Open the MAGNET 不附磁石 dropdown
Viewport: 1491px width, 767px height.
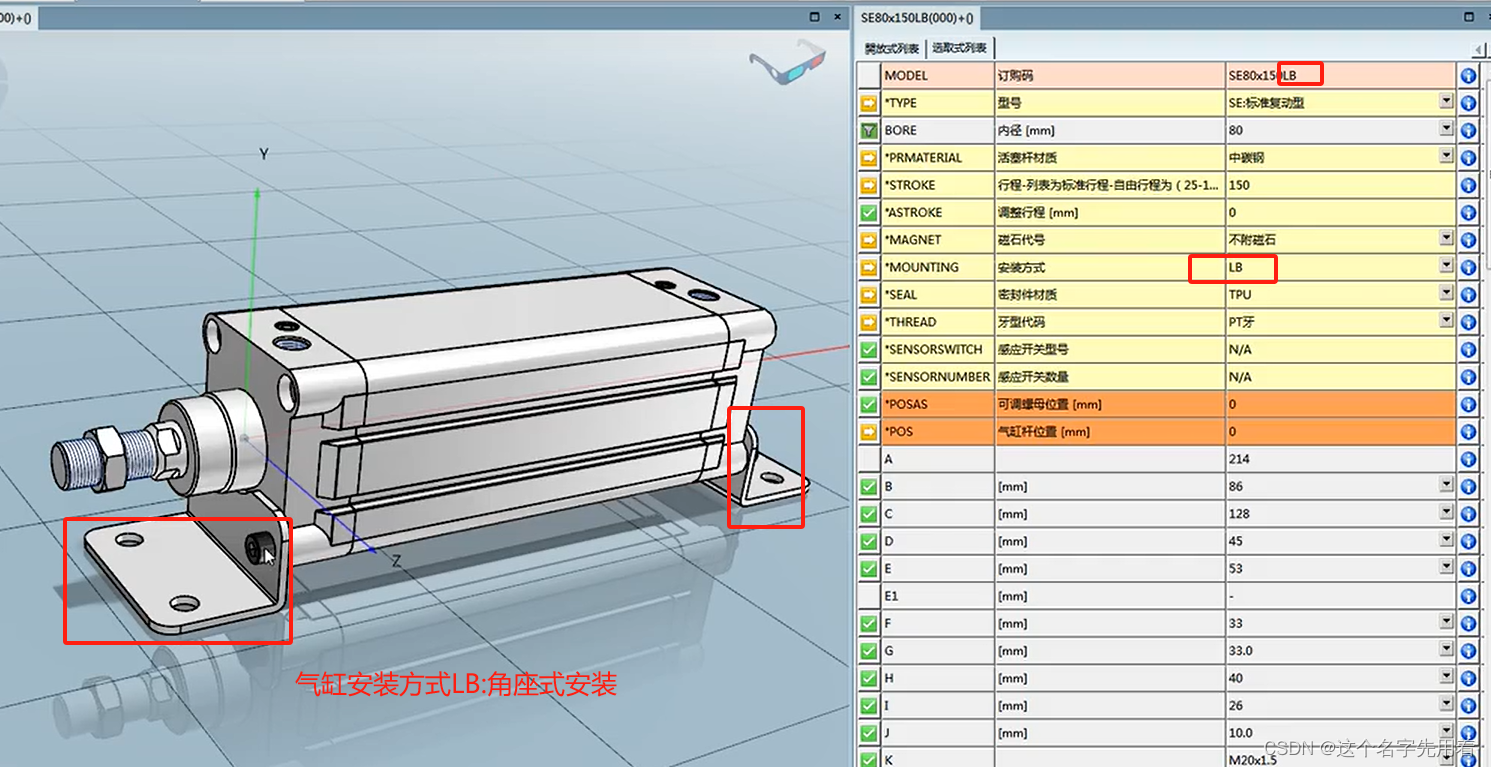[1446, 238]
